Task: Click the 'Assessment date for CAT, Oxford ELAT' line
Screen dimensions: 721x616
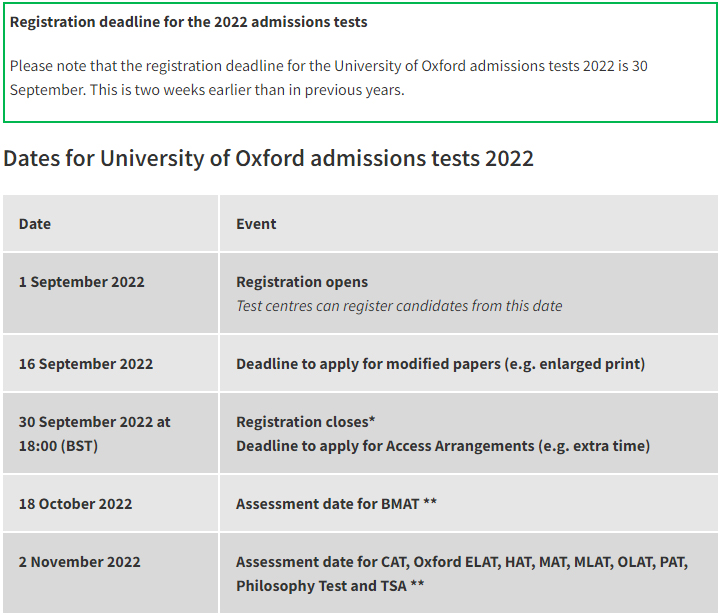Action: click(x=461, y=562)
